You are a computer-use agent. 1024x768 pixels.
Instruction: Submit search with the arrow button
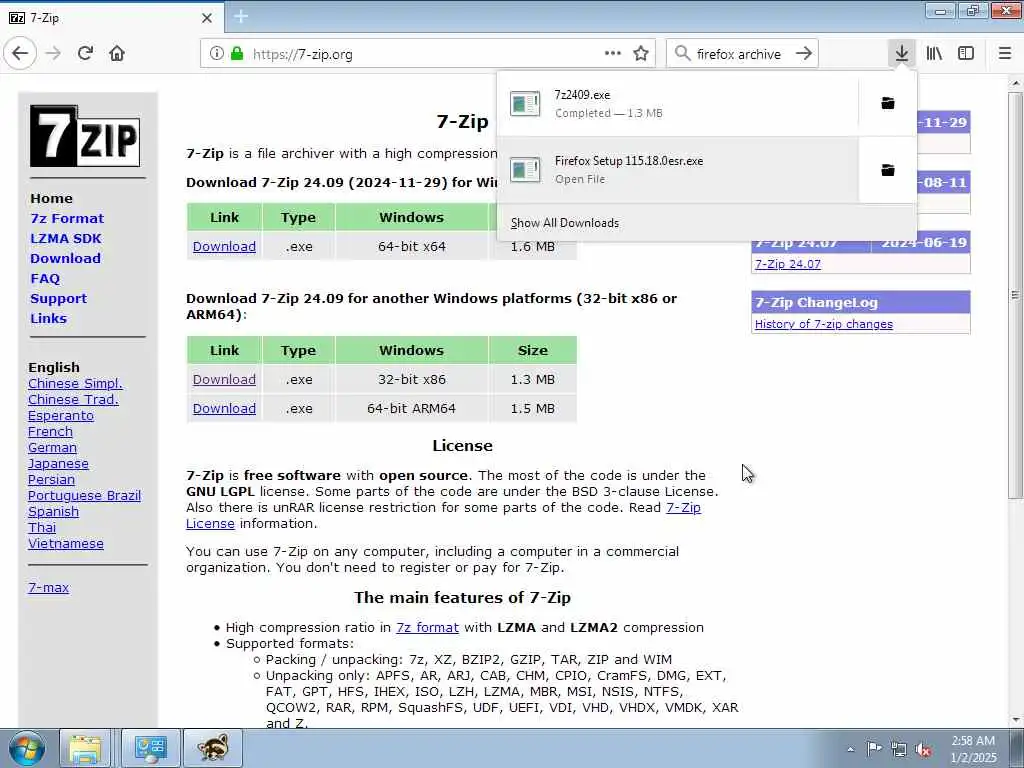click(804, 54)
